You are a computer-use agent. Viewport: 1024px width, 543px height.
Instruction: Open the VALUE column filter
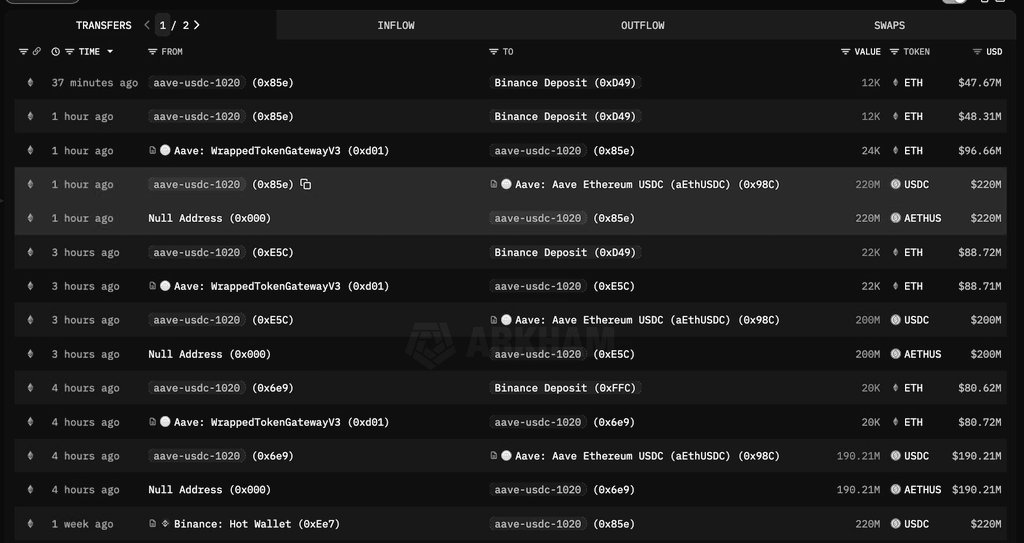click(845, 52)
